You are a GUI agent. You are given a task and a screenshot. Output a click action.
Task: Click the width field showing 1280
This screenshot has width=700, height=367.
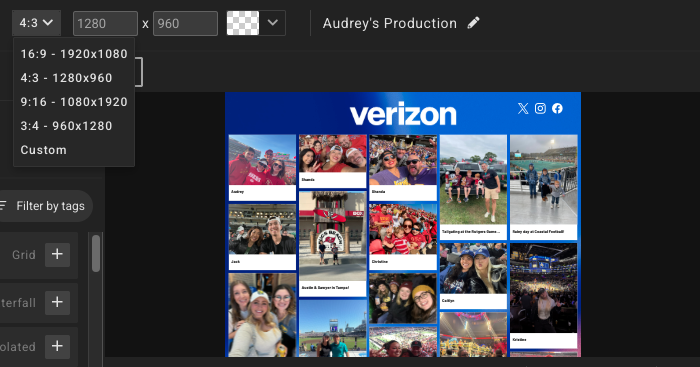105,23
